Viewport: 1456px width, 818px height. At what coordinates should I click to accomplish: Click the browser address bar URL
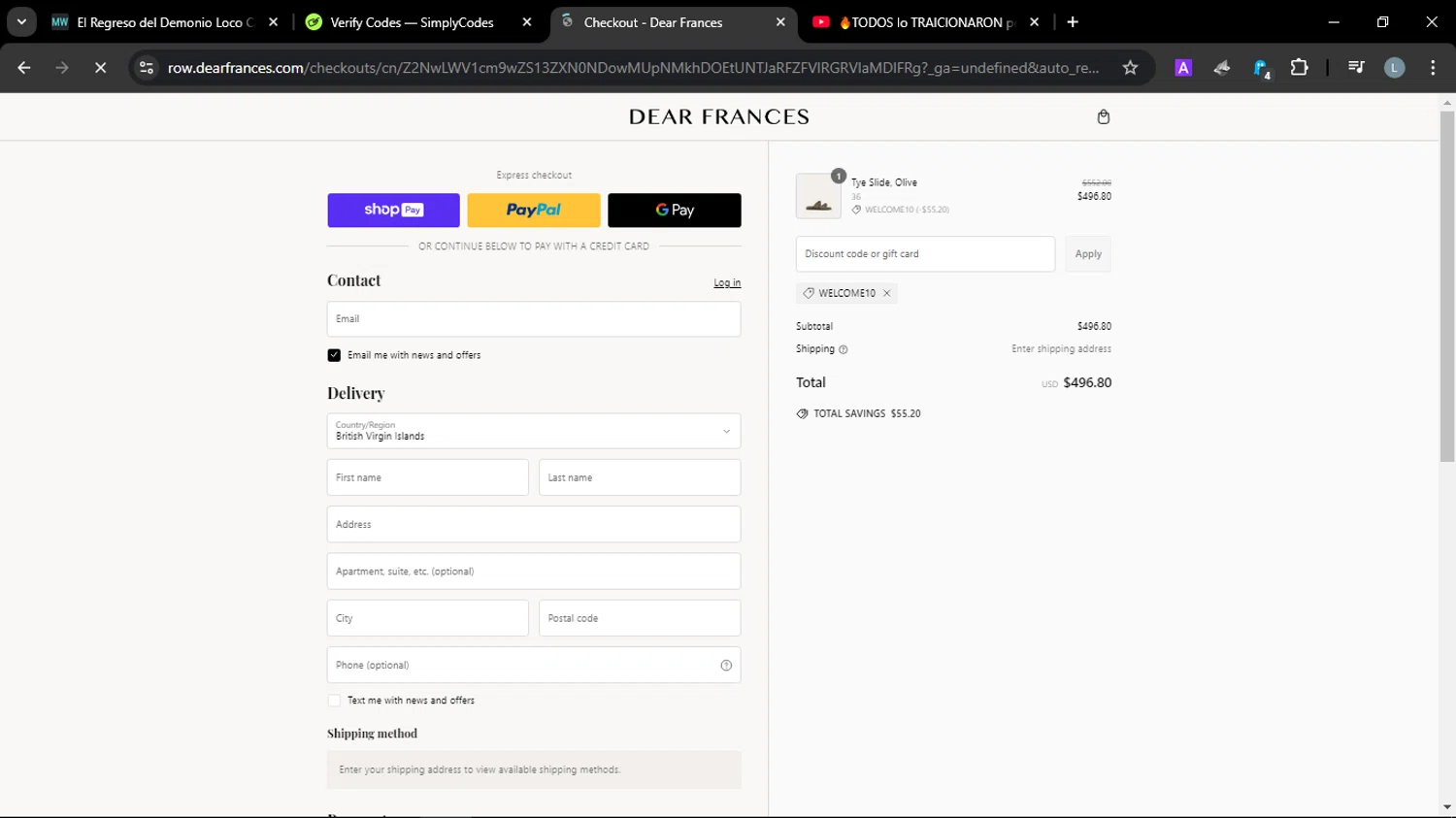coord(633,67)
